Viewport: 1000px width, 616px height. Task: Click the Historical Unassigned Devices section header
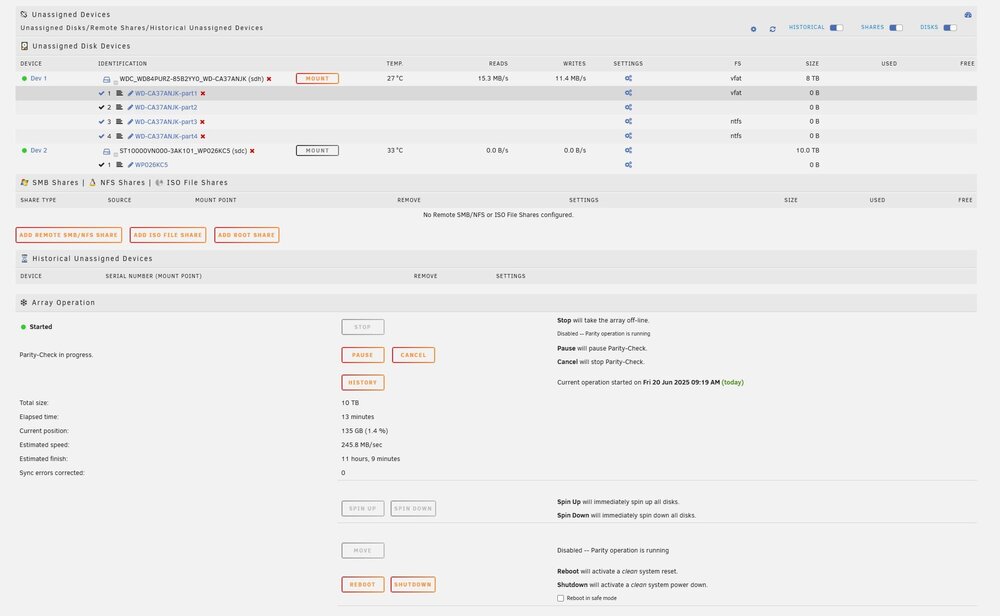pyautogui.click(x=92, y=258)
